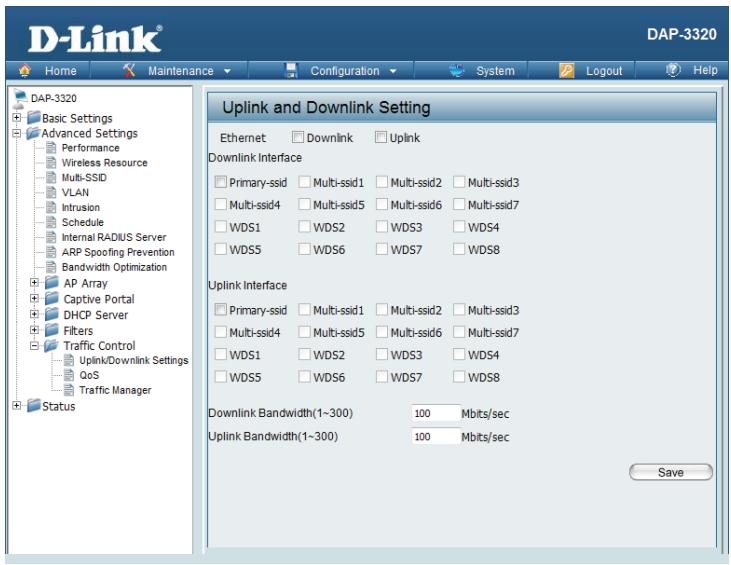Click the AP Array folder icon

click(52, 282)
